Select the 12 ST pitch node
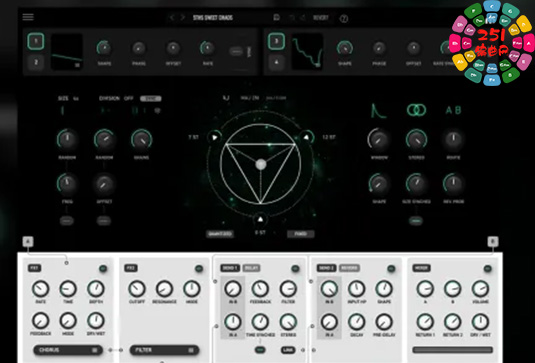The image size is (535, 363). pyautogui.click(x=306, y=137)
